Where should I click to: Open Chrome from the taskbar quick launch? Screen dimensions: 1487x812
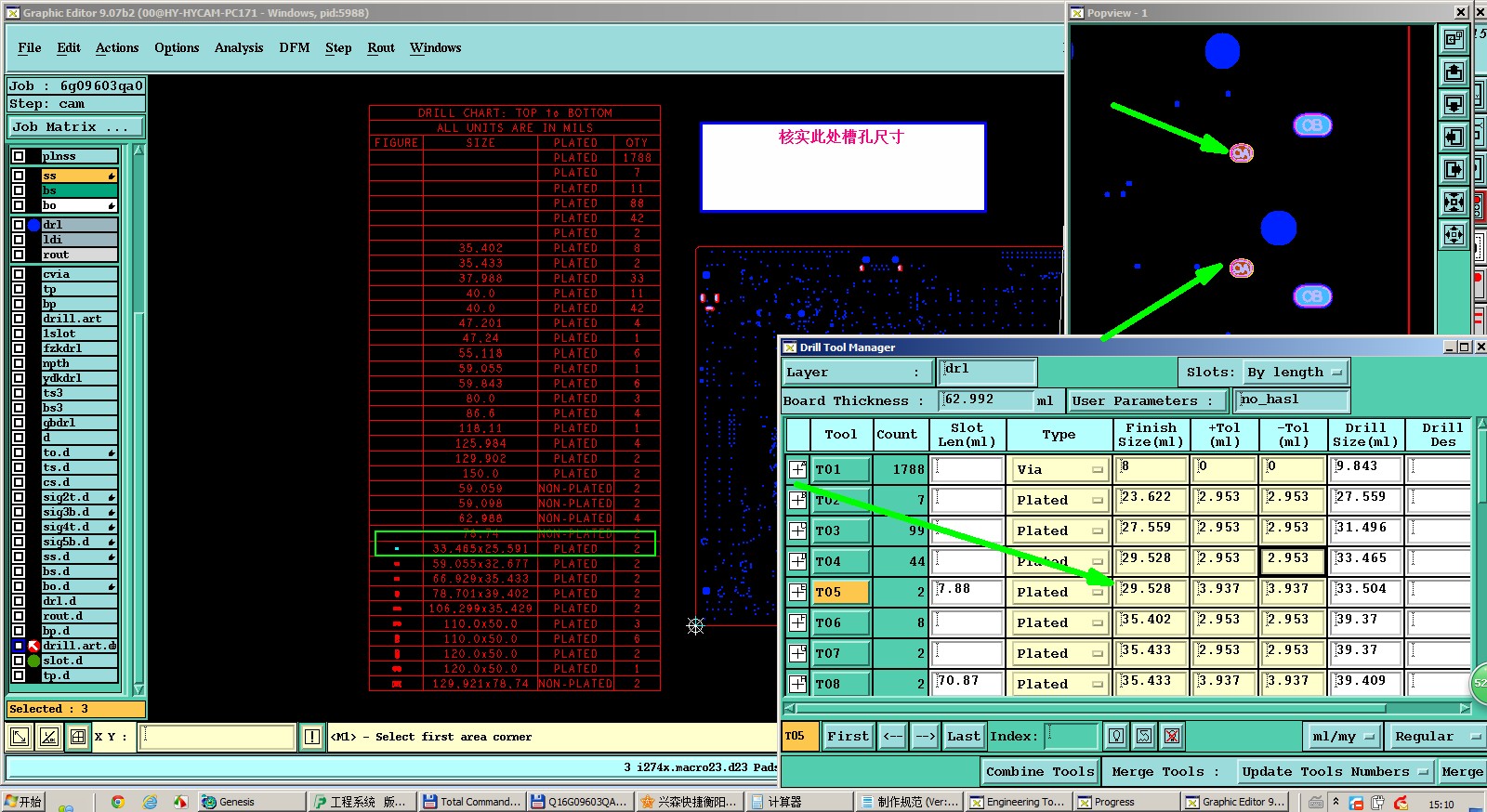(118, 802)
